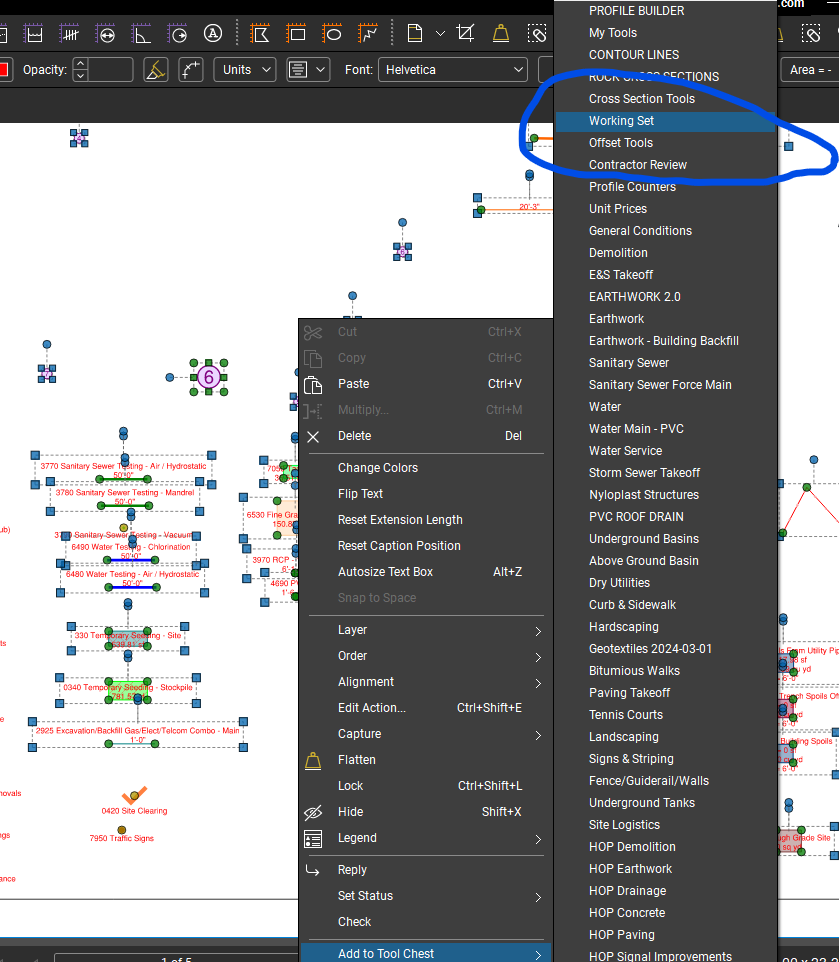Viewport: 840px width, 962px height.
Task: Click the Reply arrow icon
Action: click(313, 871)
